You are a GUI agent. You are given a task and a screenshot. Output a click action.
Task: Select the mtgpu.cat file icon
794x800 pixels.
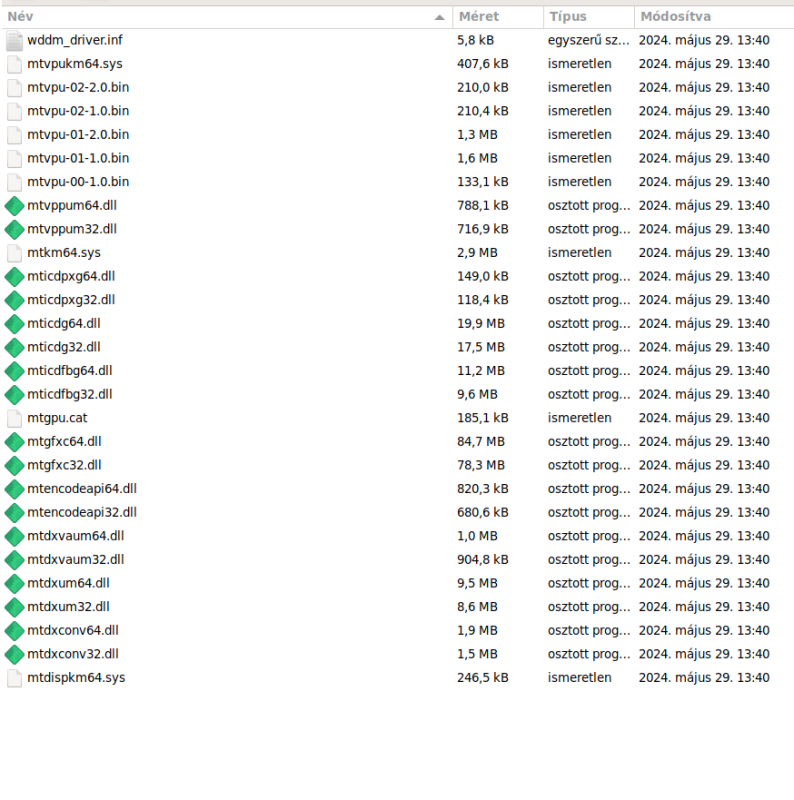[14, 418]
